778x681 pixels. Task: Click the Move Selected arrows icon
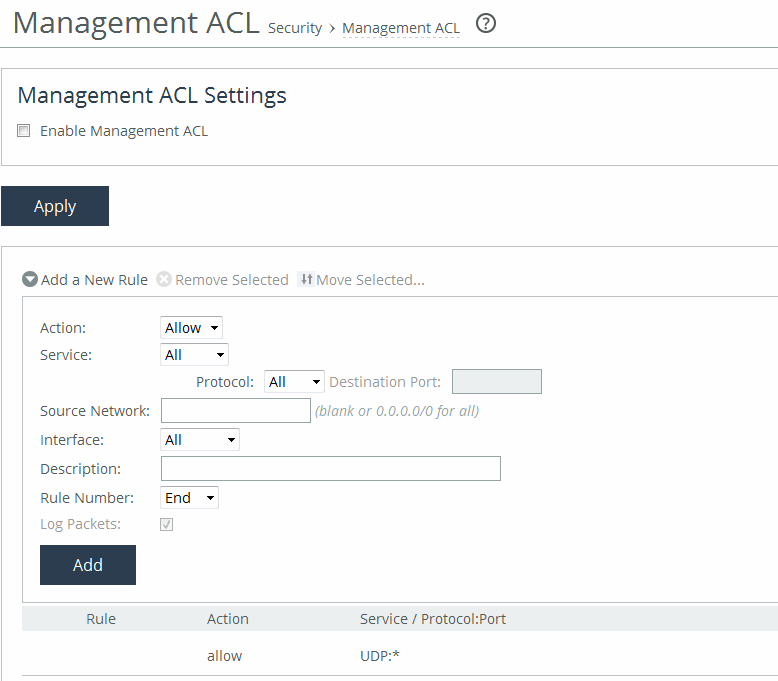click(306, 280)
